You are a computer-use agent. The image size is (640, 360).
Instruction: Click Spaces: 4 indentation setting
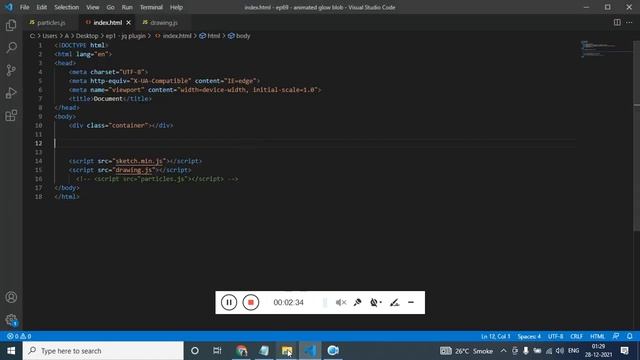529,336
